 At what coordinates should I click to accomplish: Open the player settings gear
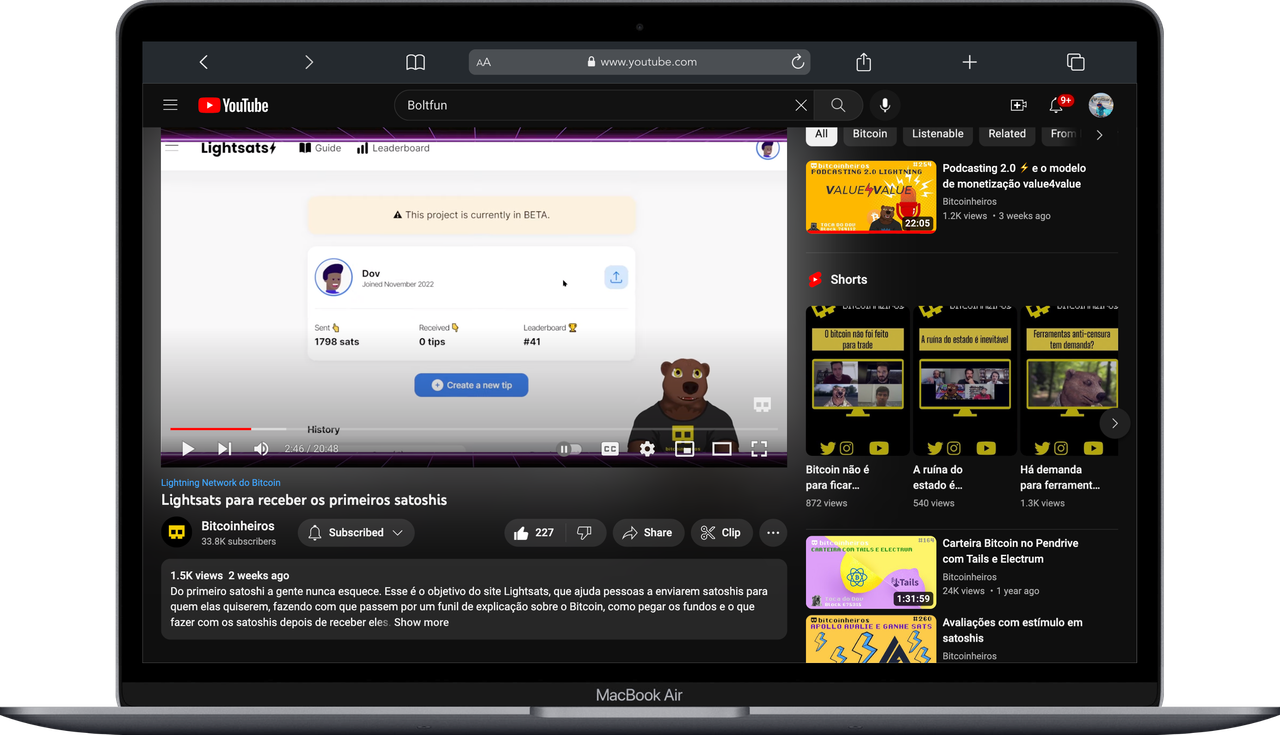(x=647, y=449)
